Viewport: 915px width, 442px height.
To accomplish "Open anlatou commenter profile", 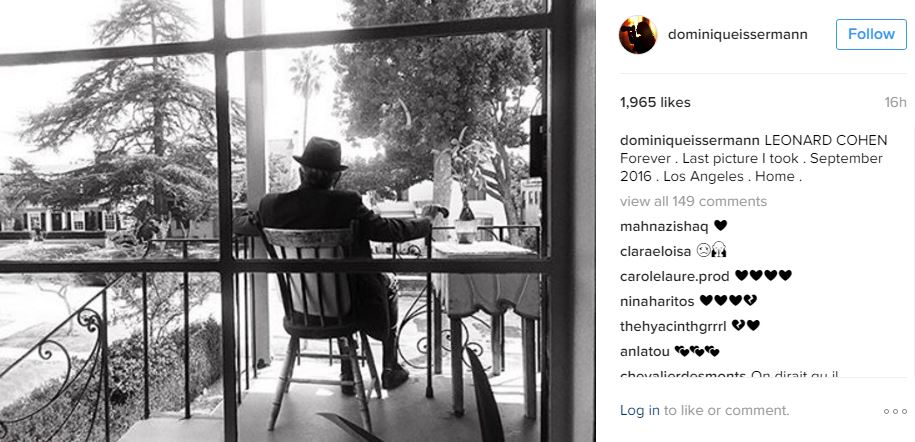I will [x=644, y=351].
